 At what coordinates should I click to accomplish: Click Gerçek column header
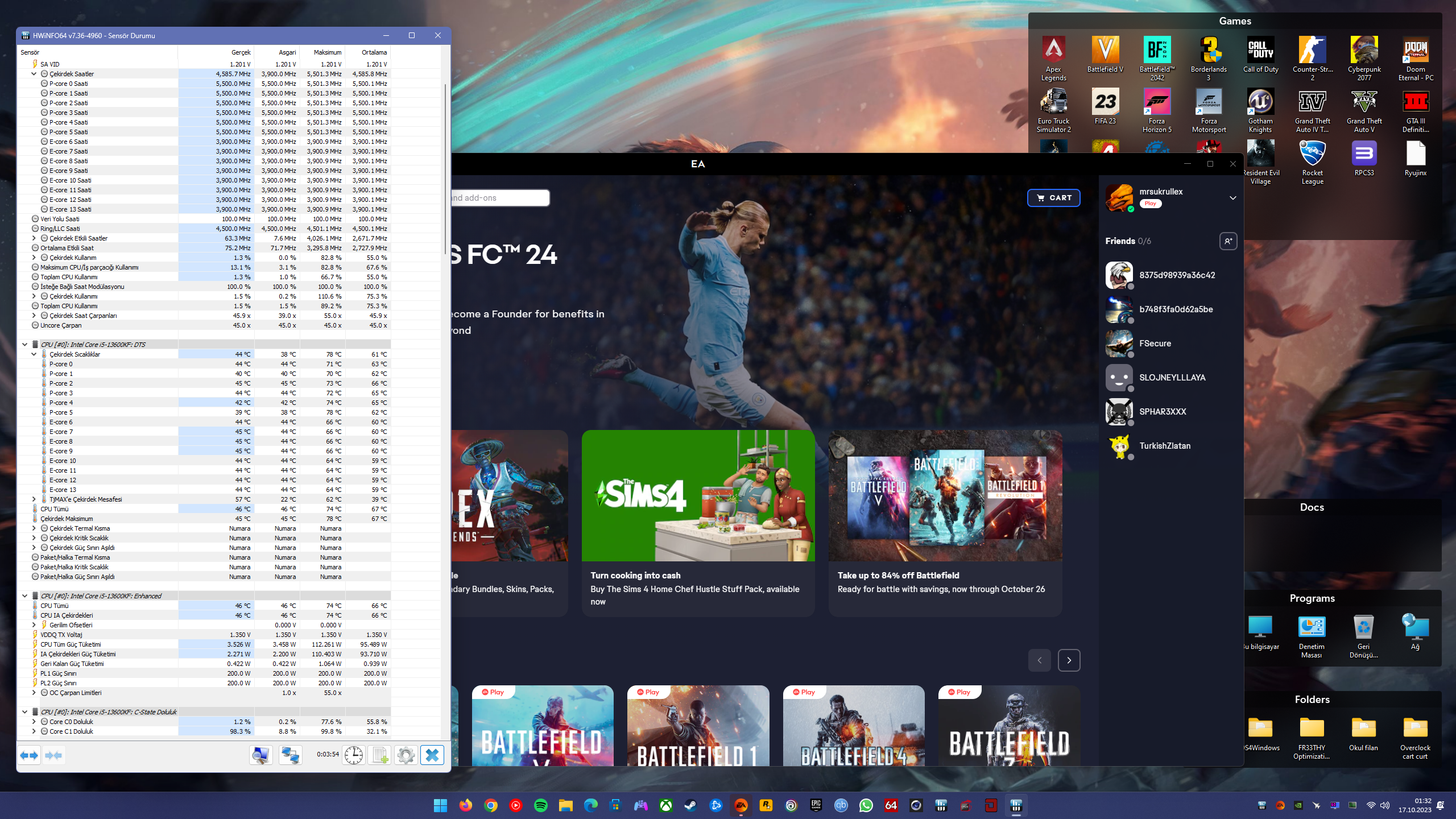point(216,52)
